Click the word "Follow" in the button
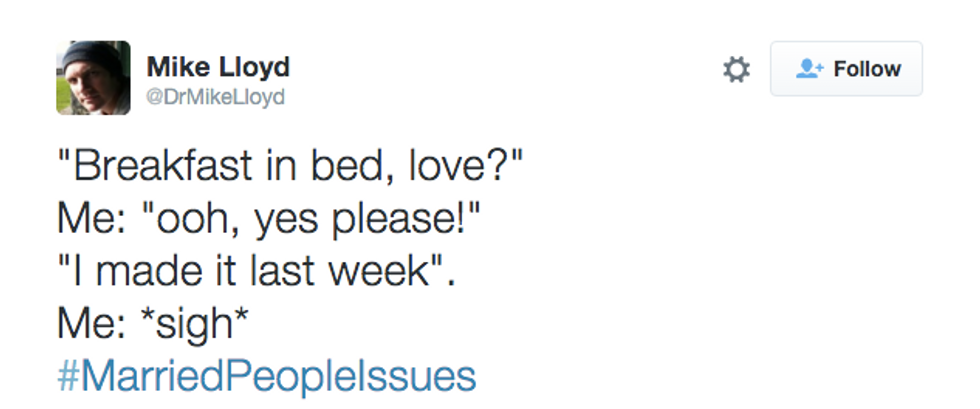This screenshot has height=409, width=980. pos(867,69)
